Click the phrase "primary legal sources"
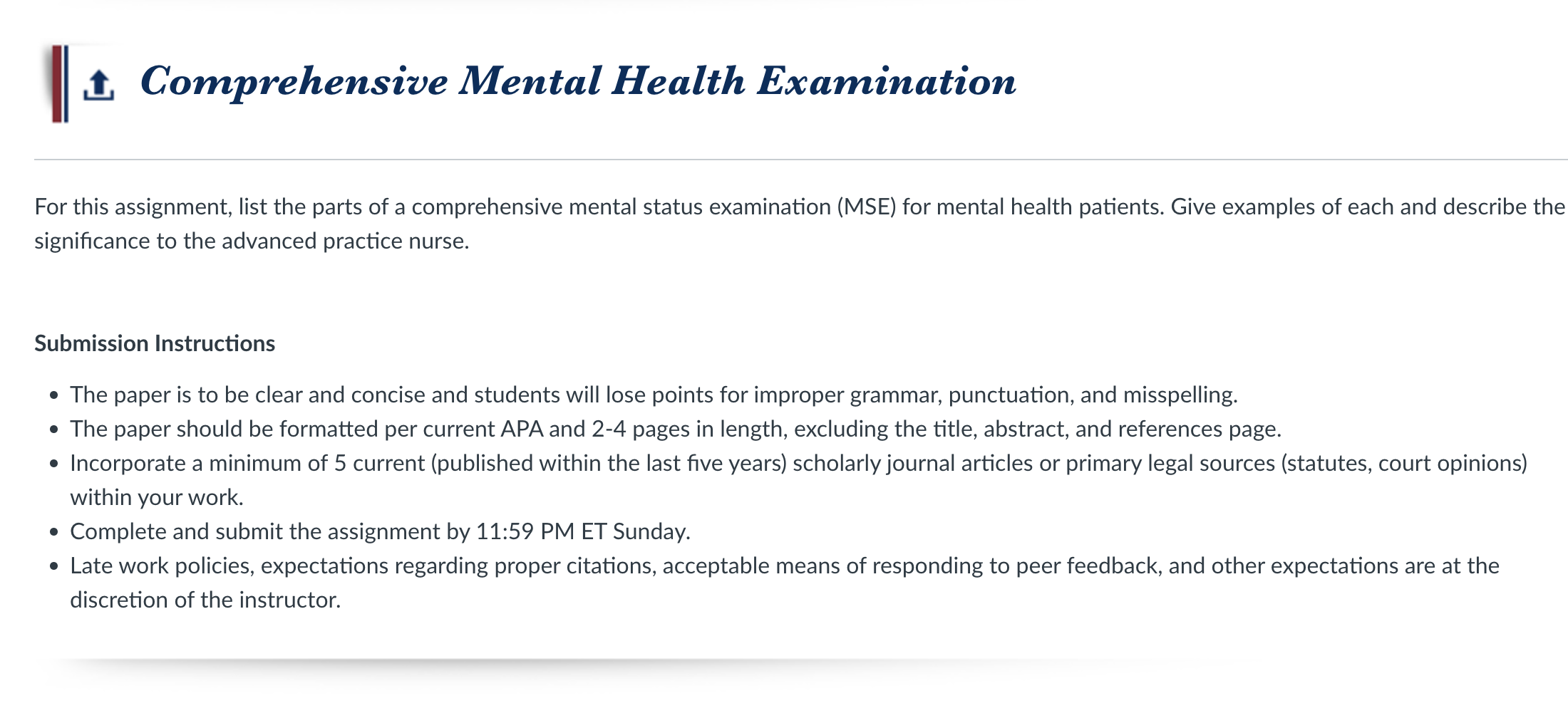Image resolution: width=1568 pixels, height=708 pixels. (1170, 463)
